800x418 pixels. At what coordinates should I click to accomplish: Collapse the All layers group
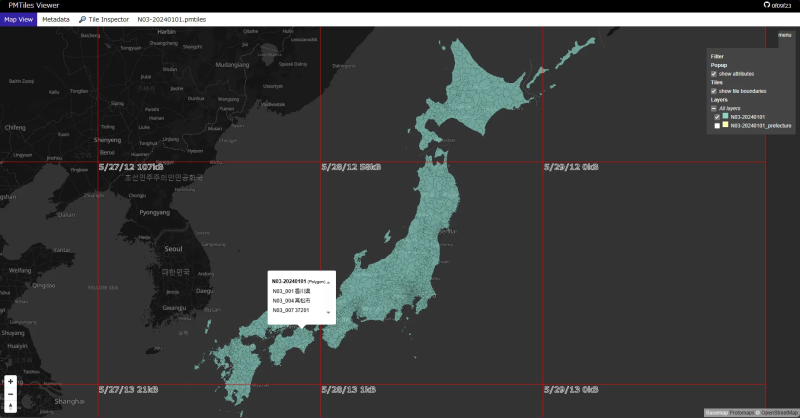coord(713,108)
